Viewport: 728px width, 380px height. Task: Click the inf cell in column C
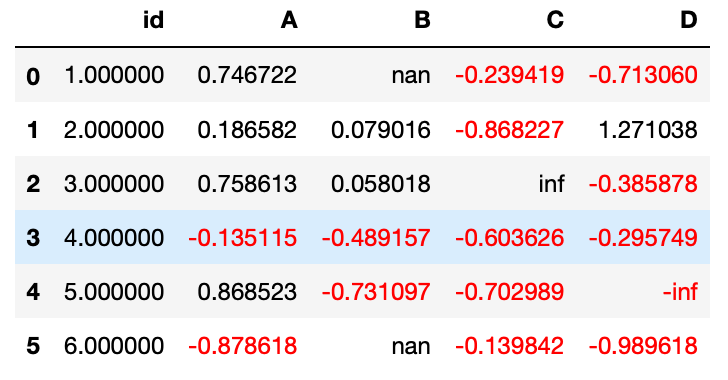click(552, 183)
